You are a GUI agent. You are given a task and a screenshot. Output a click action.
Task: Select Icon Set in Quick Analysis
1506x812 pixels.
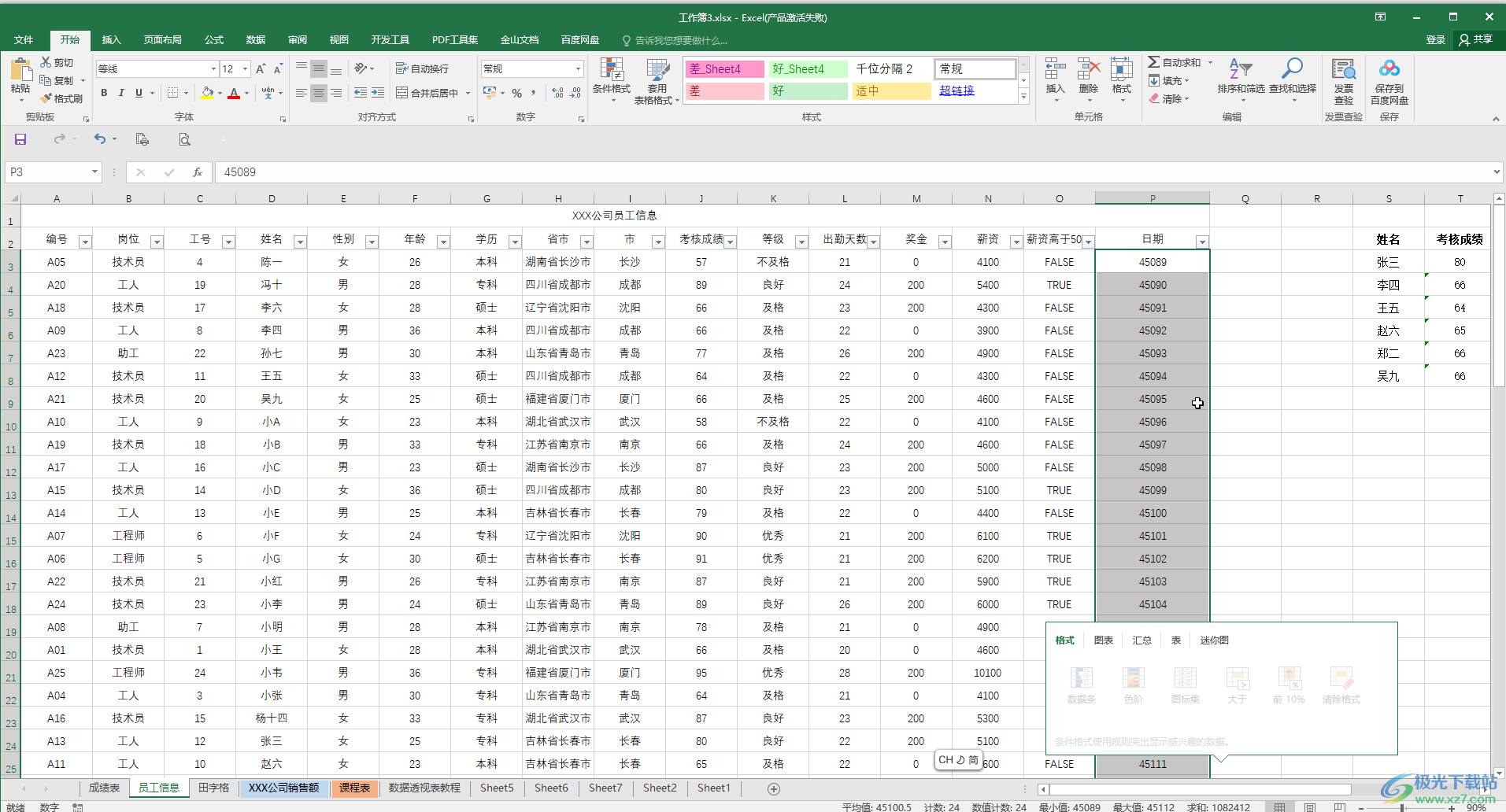tap(1185, 684)
